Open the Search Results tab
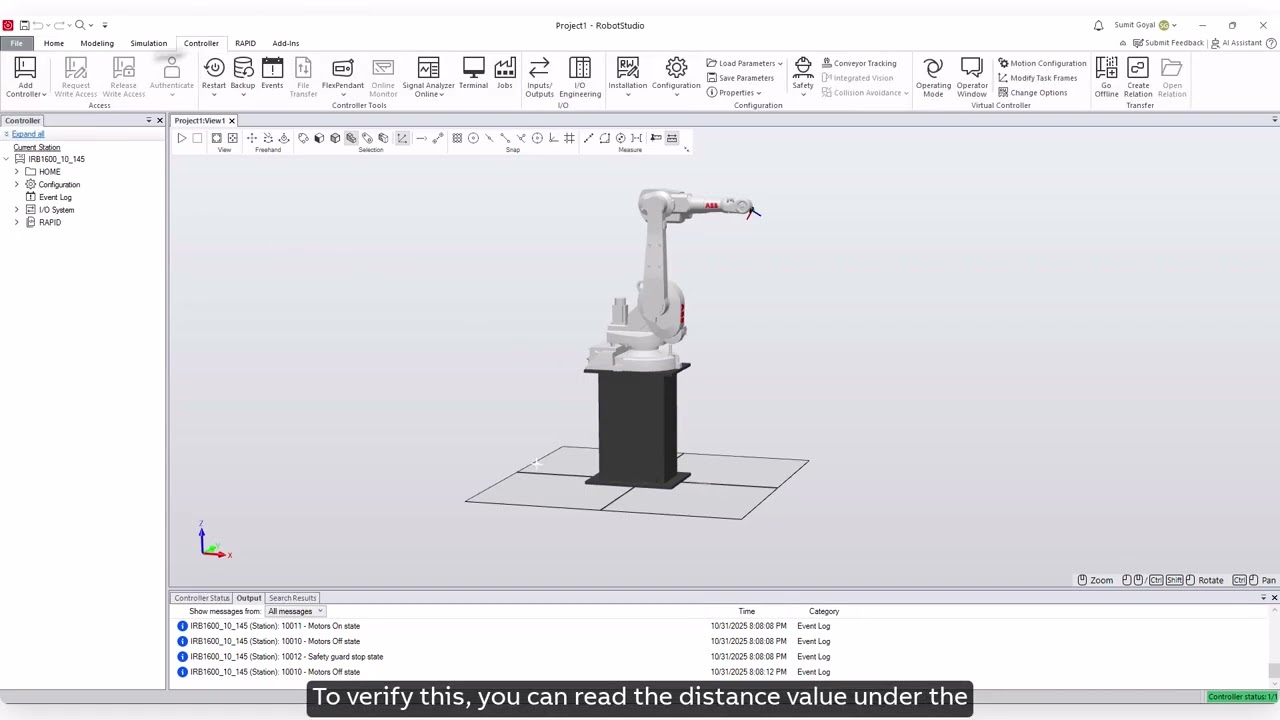This screenshot has height=720, width=1280. pos(292,598)
